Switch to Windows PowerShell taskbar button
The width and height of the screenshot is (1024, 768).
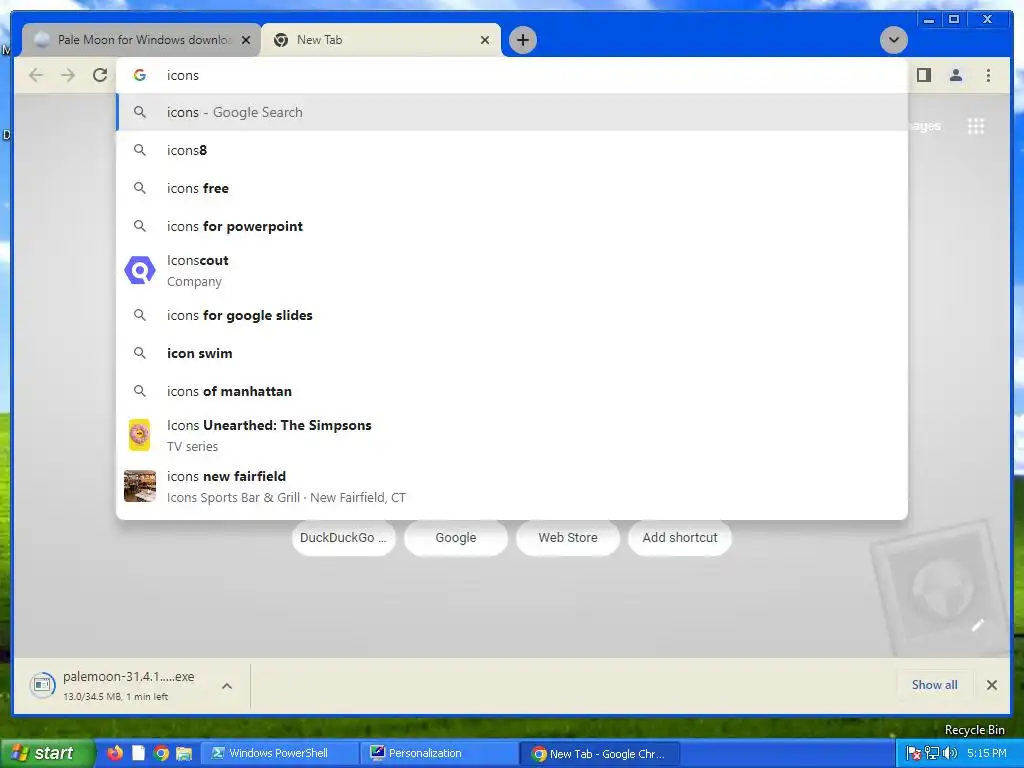(x=279, y=753)
